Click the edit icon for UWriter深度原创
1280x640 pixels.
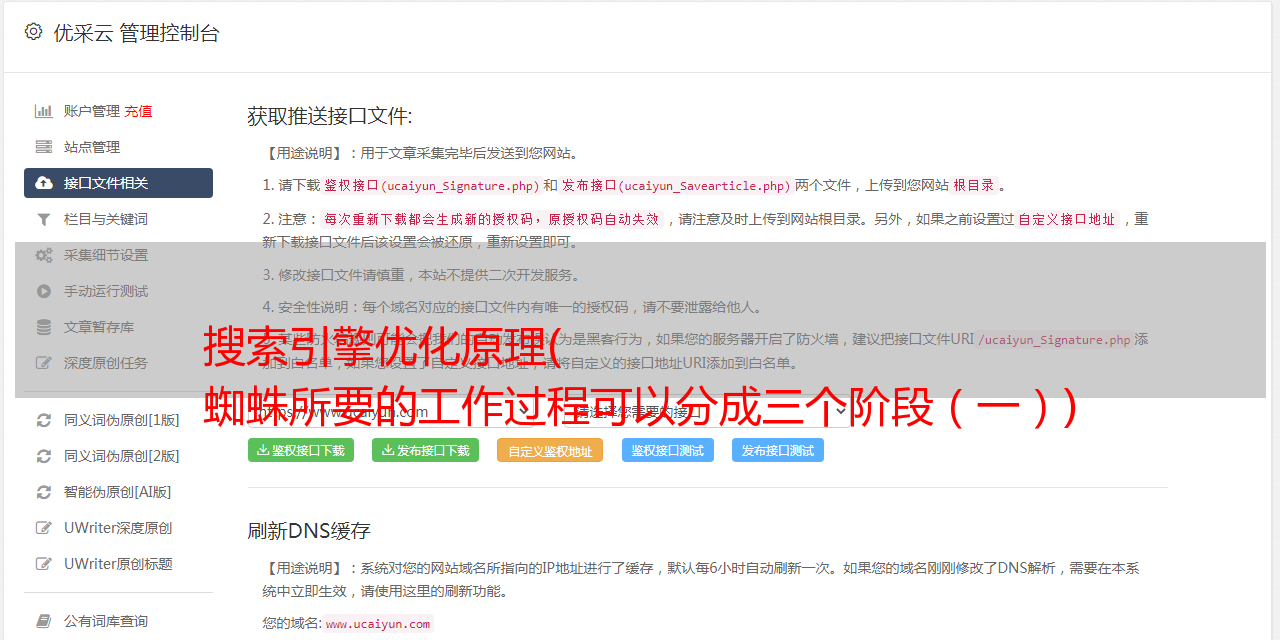44,528
